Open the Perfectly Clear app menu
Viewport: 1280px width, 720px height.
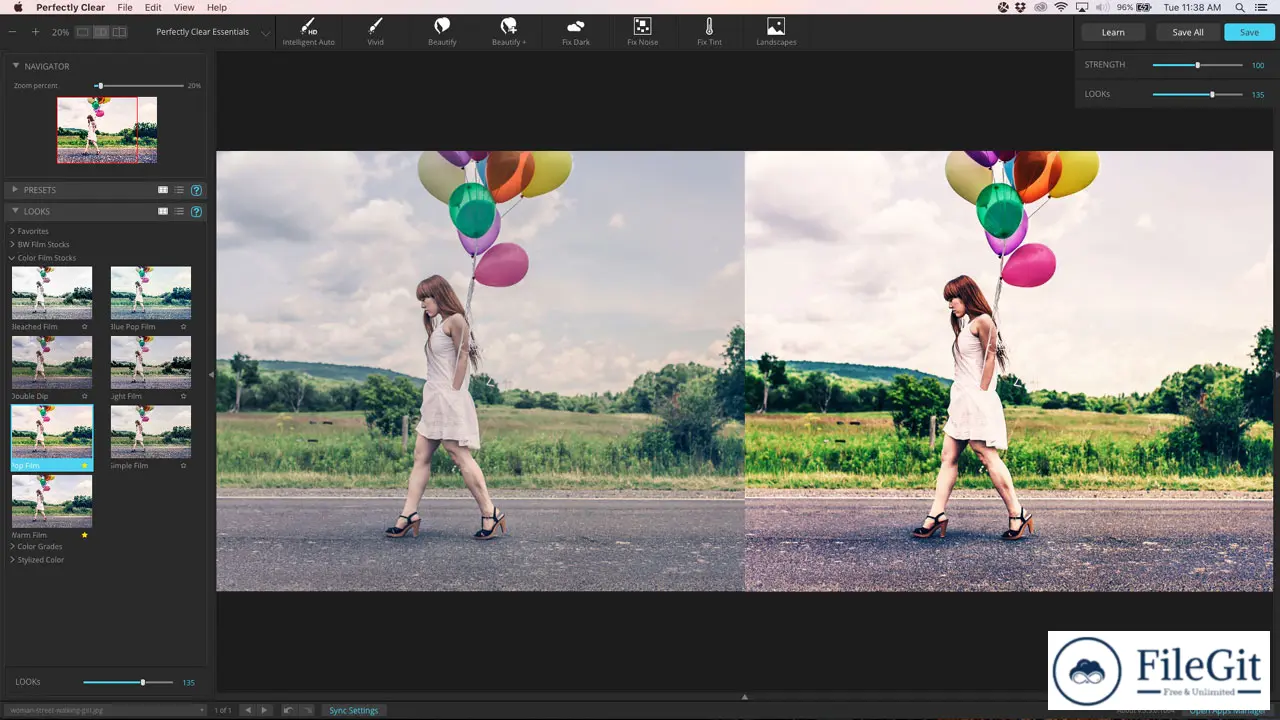coord(71,7)
